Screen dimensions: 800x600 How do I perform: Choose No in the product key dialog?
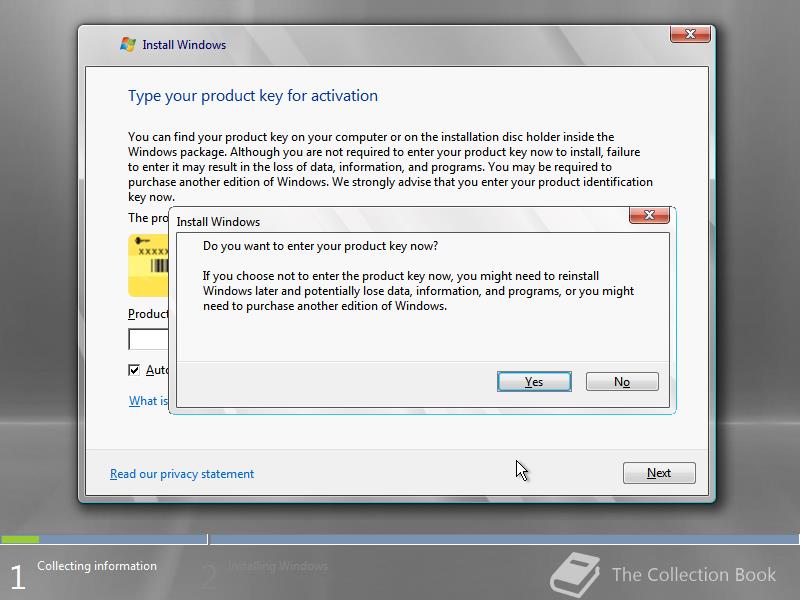[x=622, y=382]
